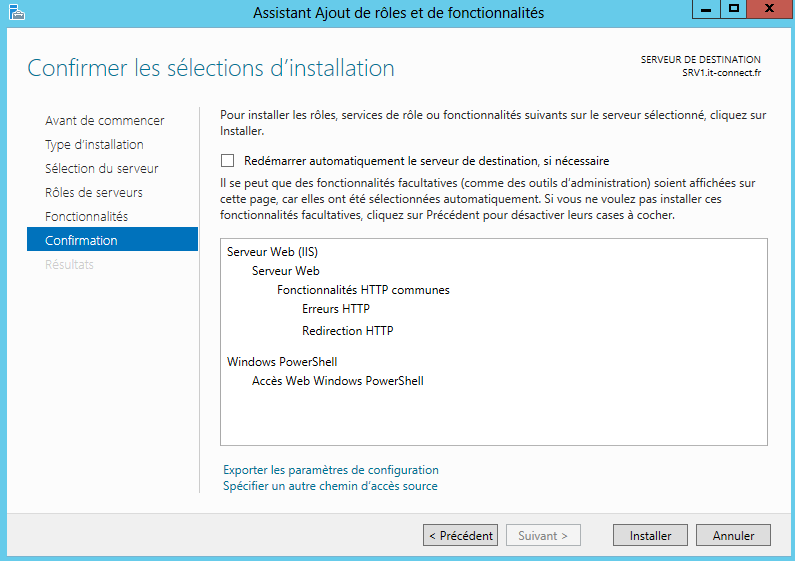The width and height of the screenshot is (795, 561).
Task: Select Fonctionnalités HTTP communes entry
Action: [x=363, y=291]
